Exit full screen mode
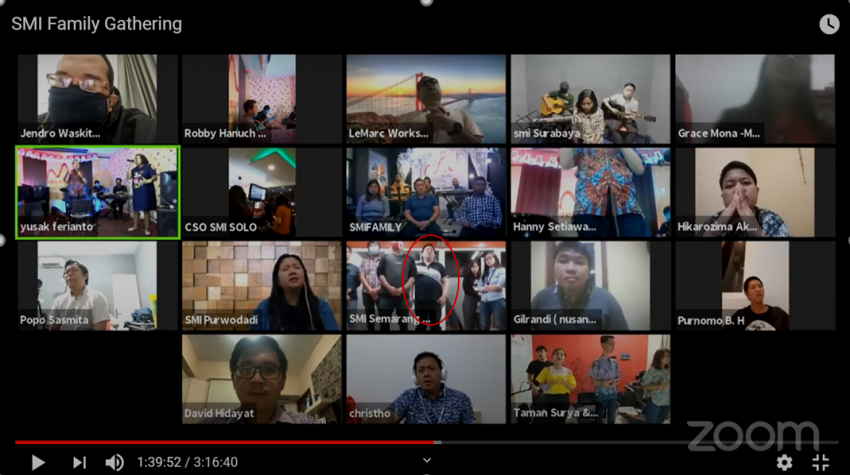This screenshot has width=850, height=475. click(x=820, y=462)
